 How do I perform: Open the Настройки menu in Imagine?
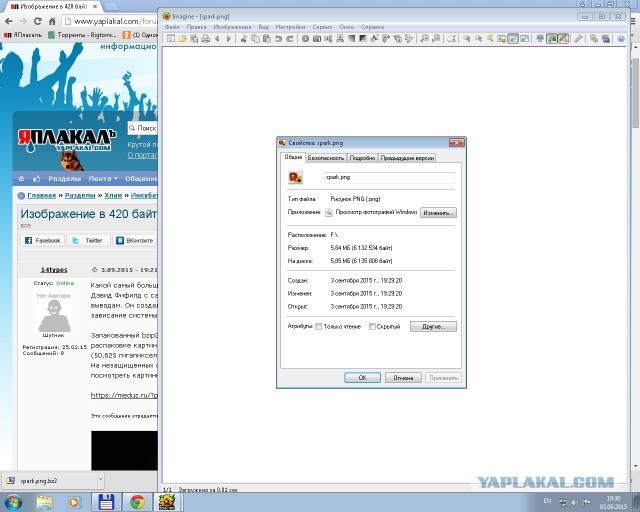(x=290, y=27)
